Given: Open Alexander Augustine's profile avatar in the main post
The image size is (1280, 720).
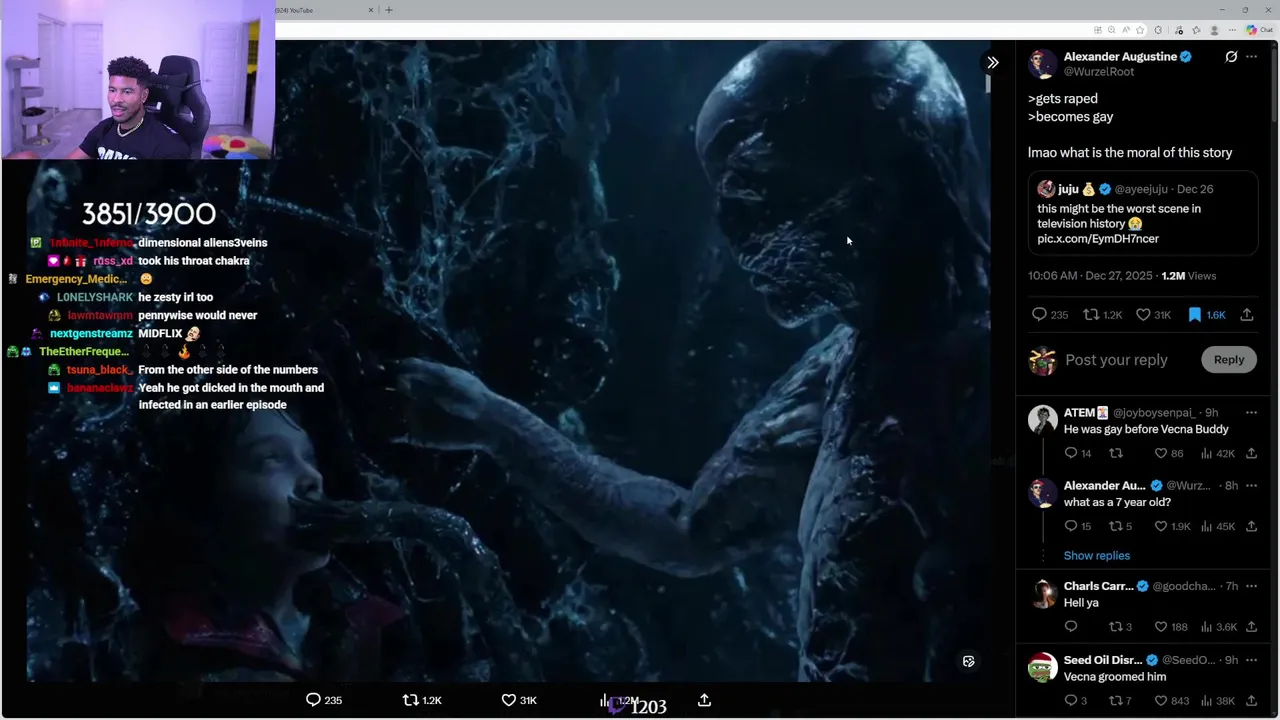Looking at the screenshot, I should tap(1043, 64).
